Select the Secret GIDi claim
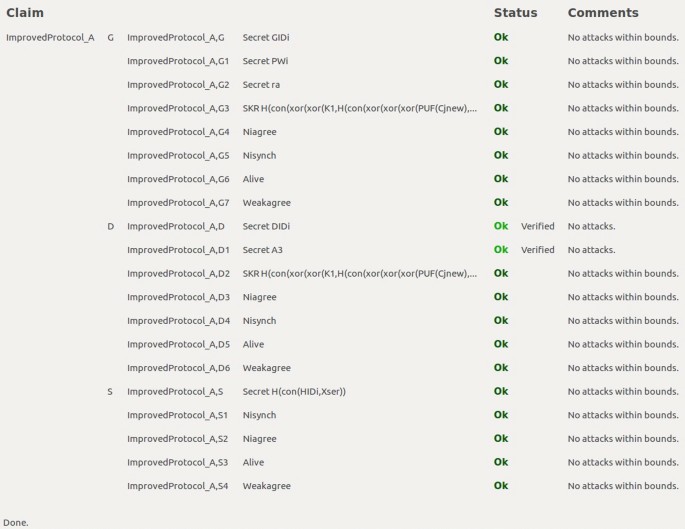This screenshot has height=529, width=685. pos(266,37)
